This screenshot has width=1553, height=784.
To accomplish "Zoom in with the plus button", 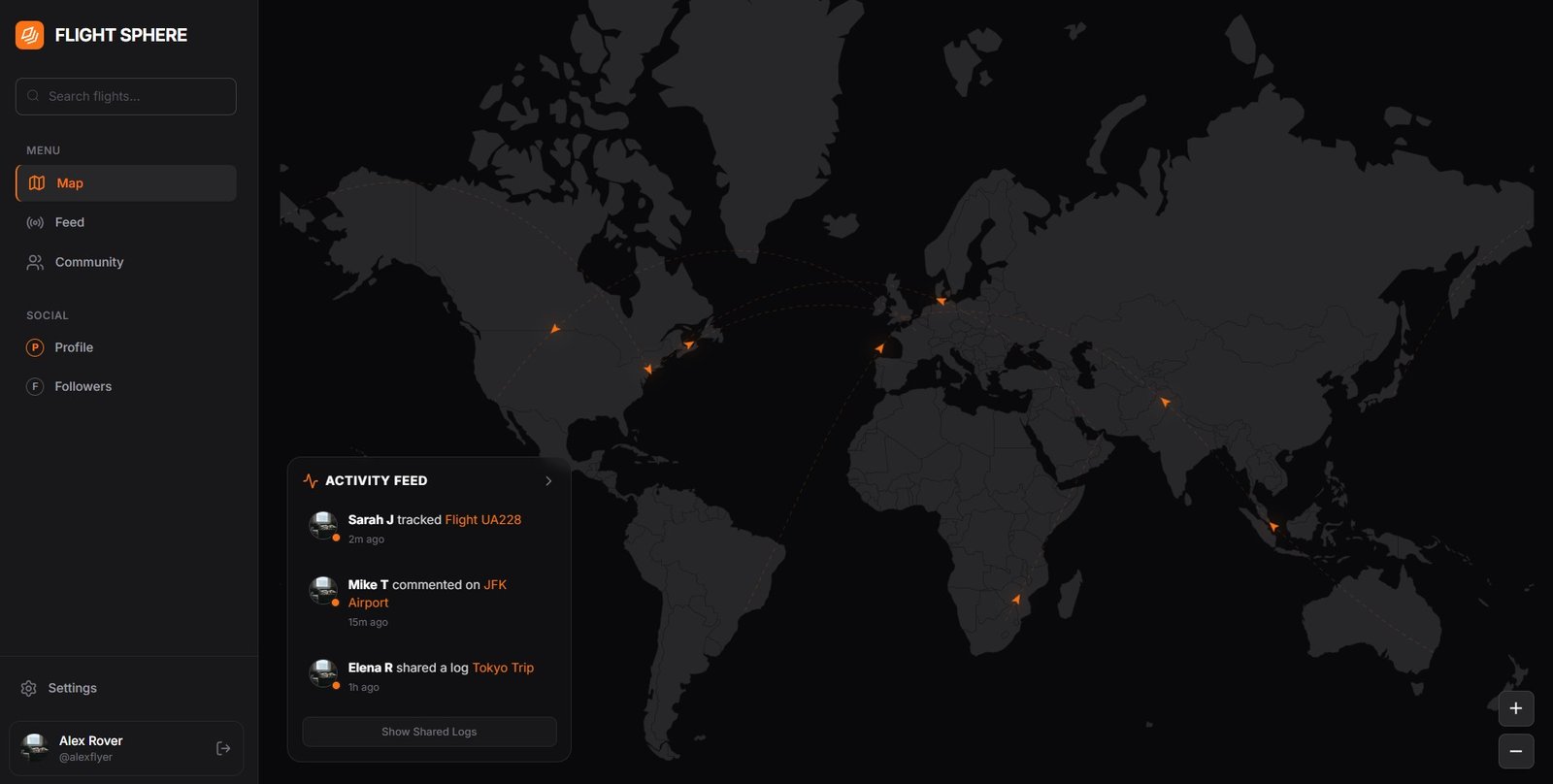I will (1515, 708).
